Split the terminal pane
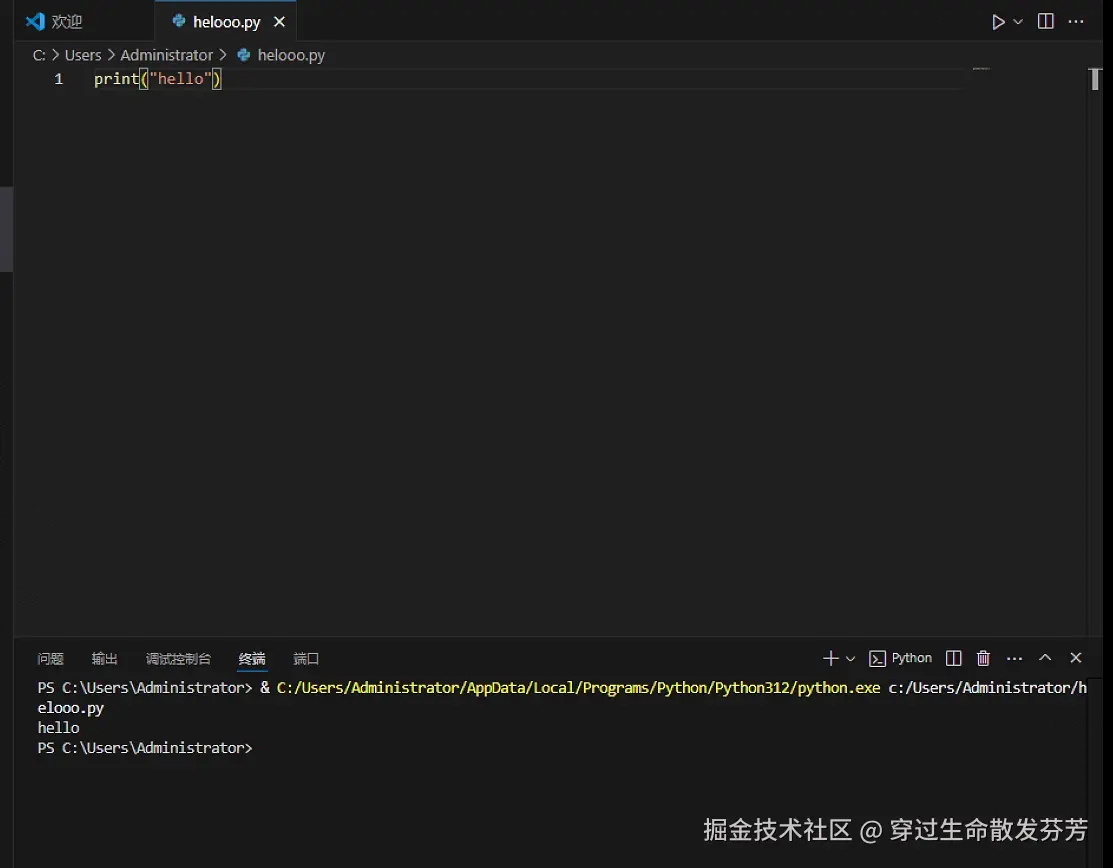This screenshot has height=868, width=1113. point(954,659)
